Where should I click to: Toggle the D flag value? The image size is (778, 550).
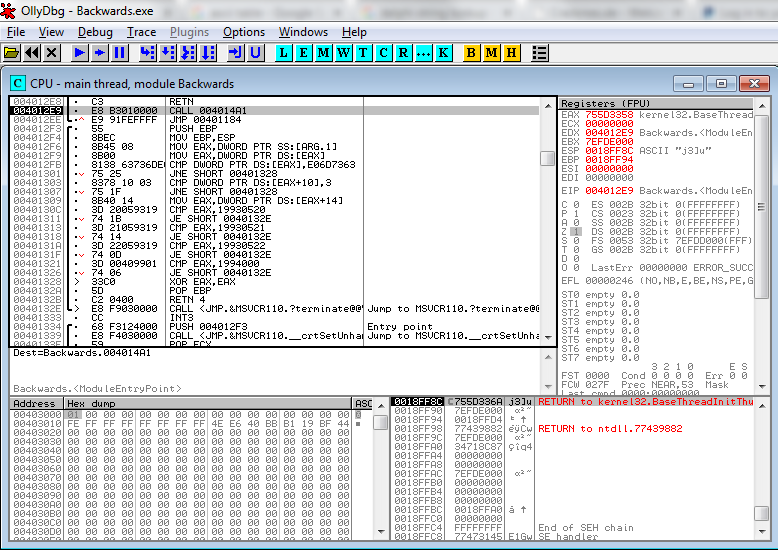click(x=576, y=259)
